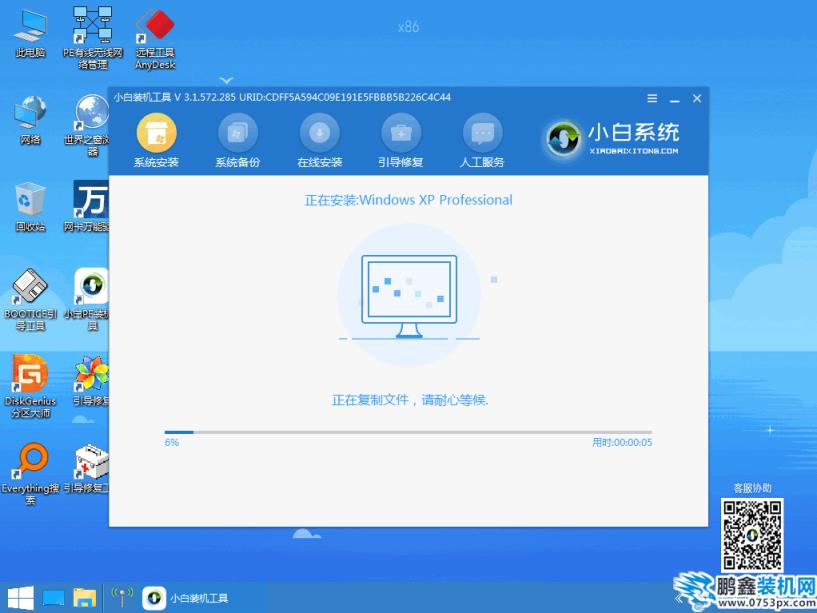Screen dimensions: 817x613
Task: Click the 6% progress label
Action: click(172, 443)
